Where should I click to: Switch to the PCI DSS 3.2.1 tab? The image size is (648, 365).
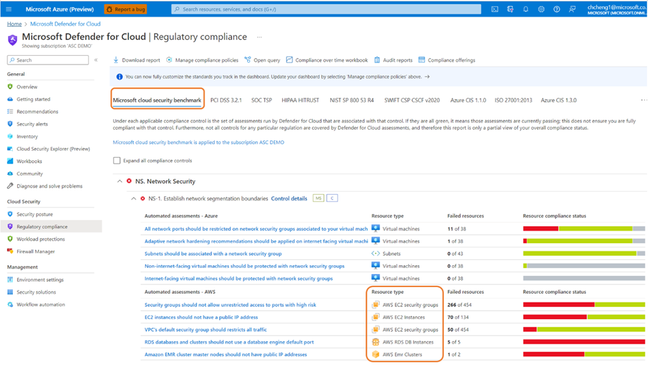226,100
